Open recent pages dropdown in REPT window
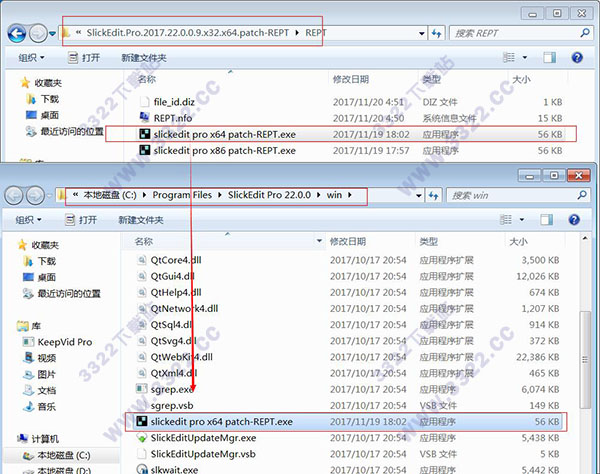The height and width of the screenshot is (474, 600). point(52,34)
